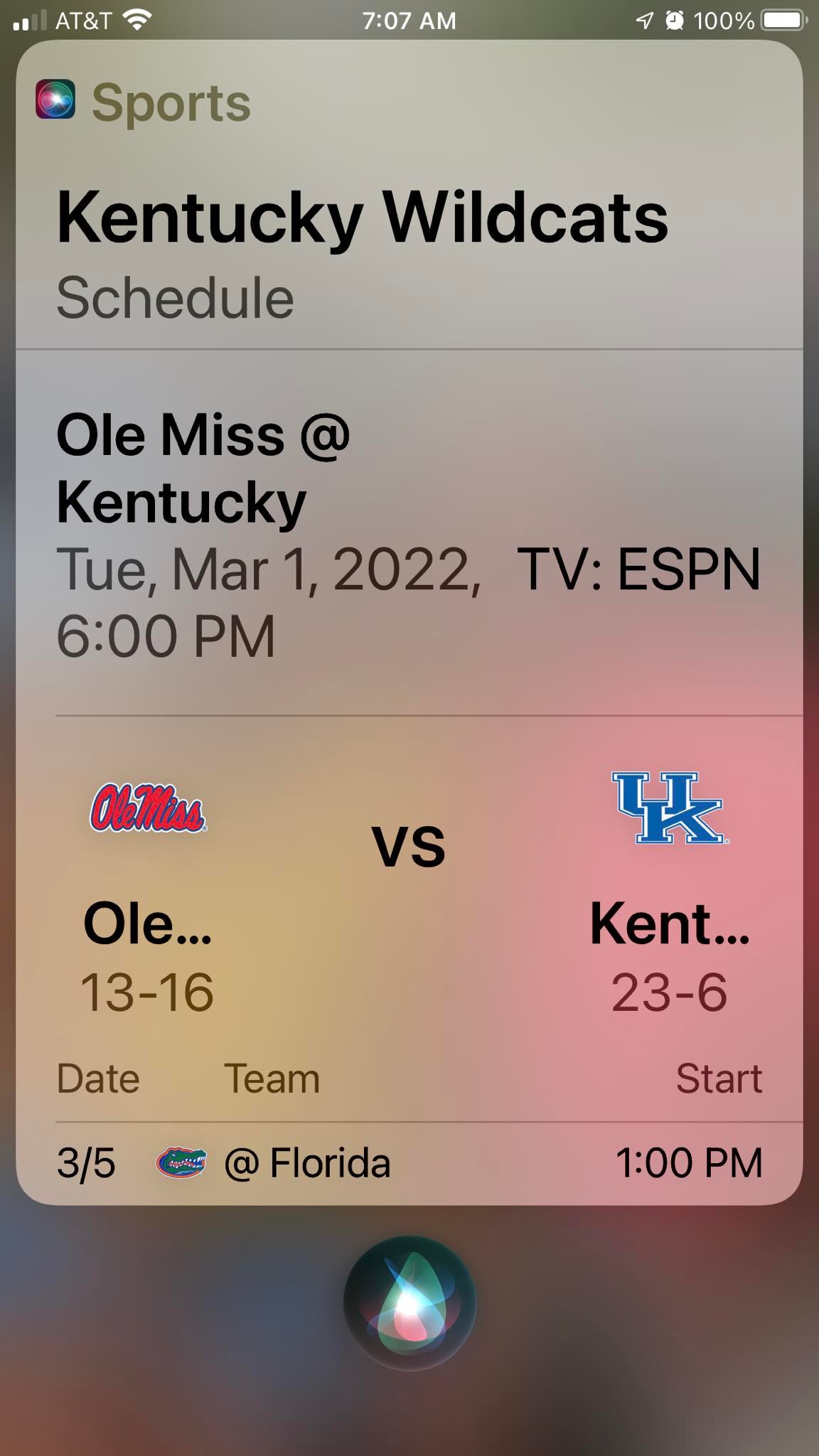819x1456 pixels.
Task: Tap the Ole Miss team logo
Action: (x=148, y=808)
